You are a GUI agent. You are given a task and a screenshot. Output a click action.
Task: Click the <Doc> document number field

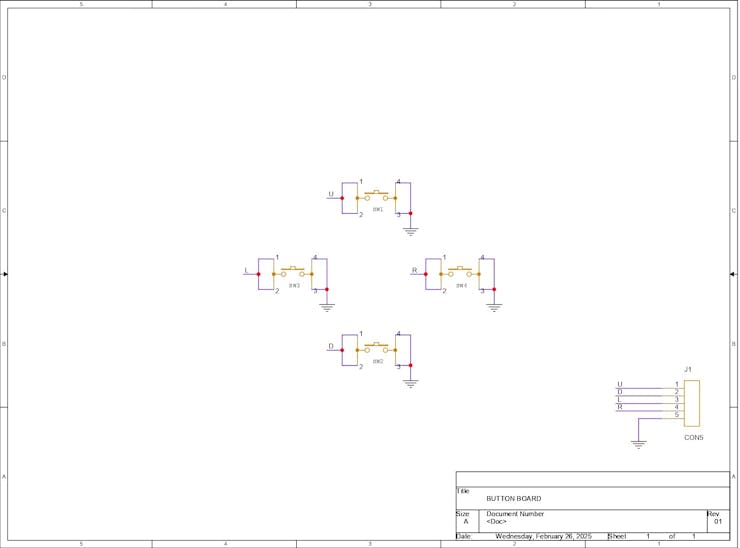click(x=496, y=522)
